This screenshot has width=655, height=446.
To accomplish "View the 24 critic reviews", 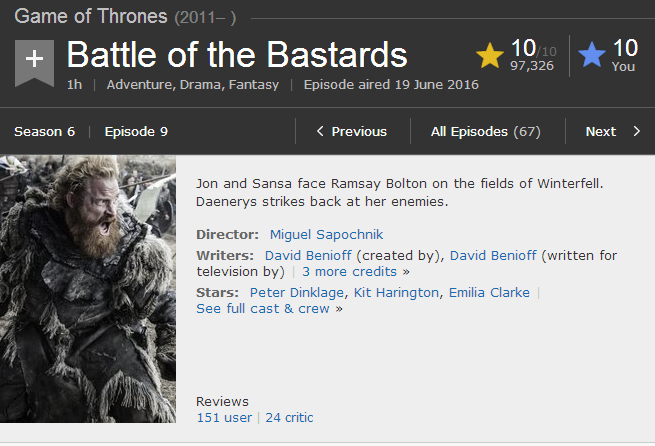I will click(289, 417).
